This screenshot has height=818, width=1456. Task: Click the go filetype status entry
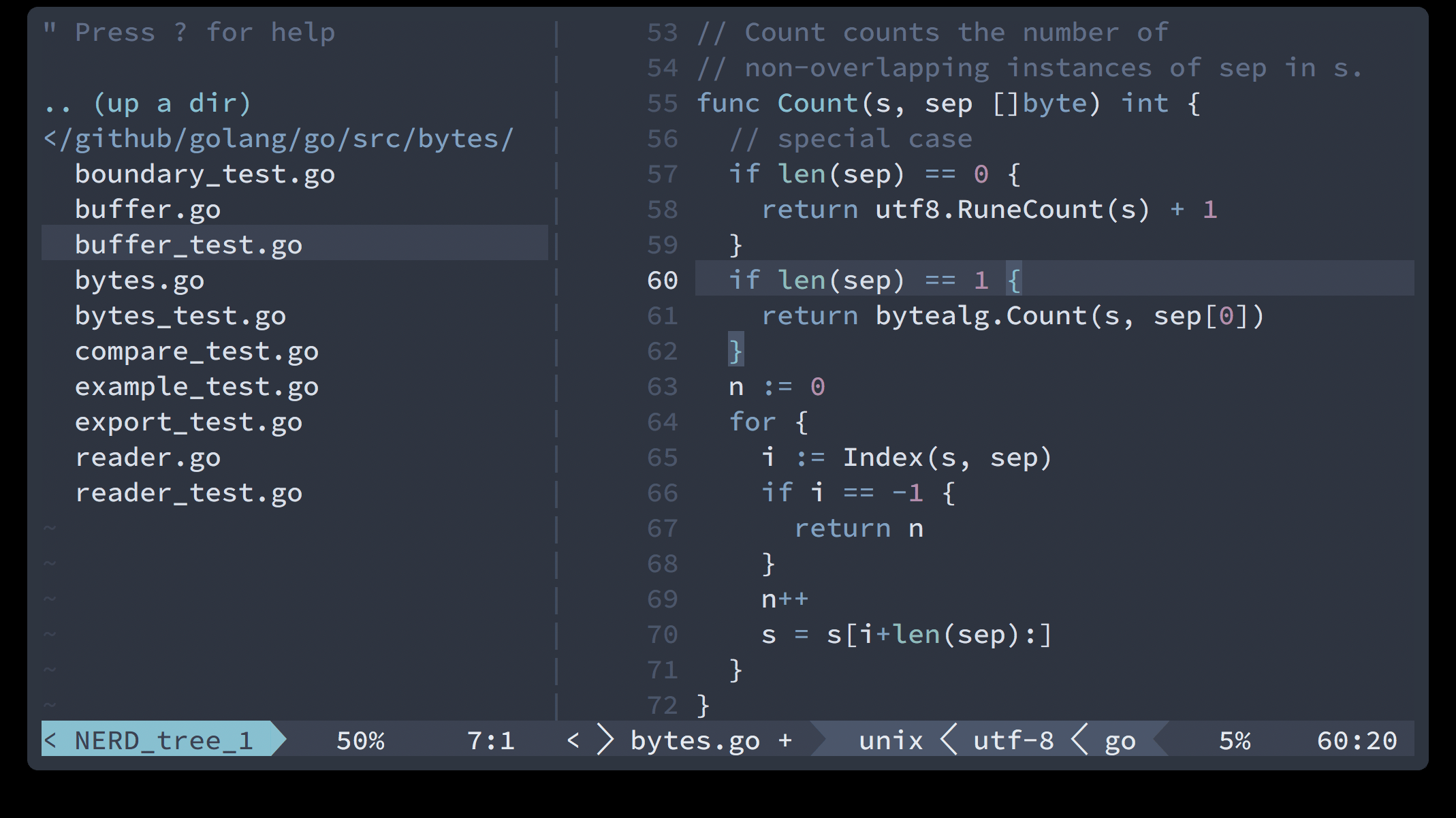pyautogui.click(x=1120, y=740)
